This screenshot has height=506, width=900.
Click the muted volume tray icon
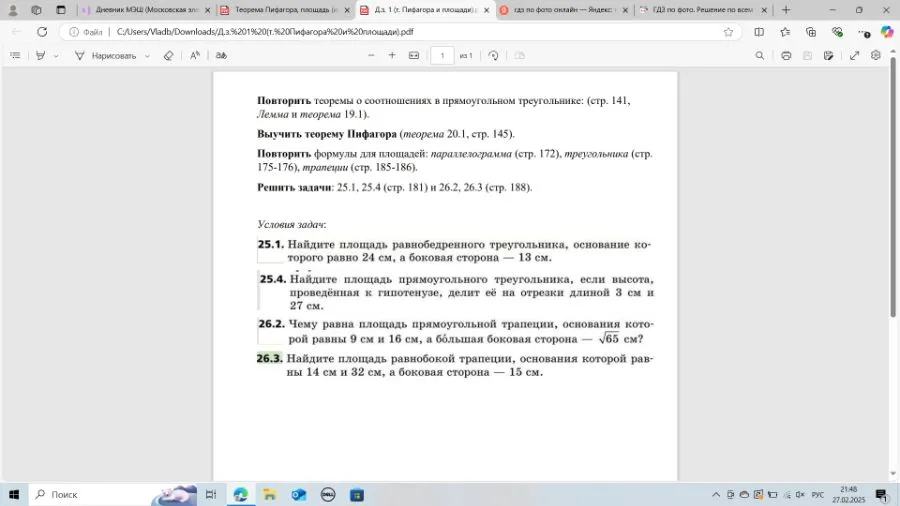click(800, 495)
